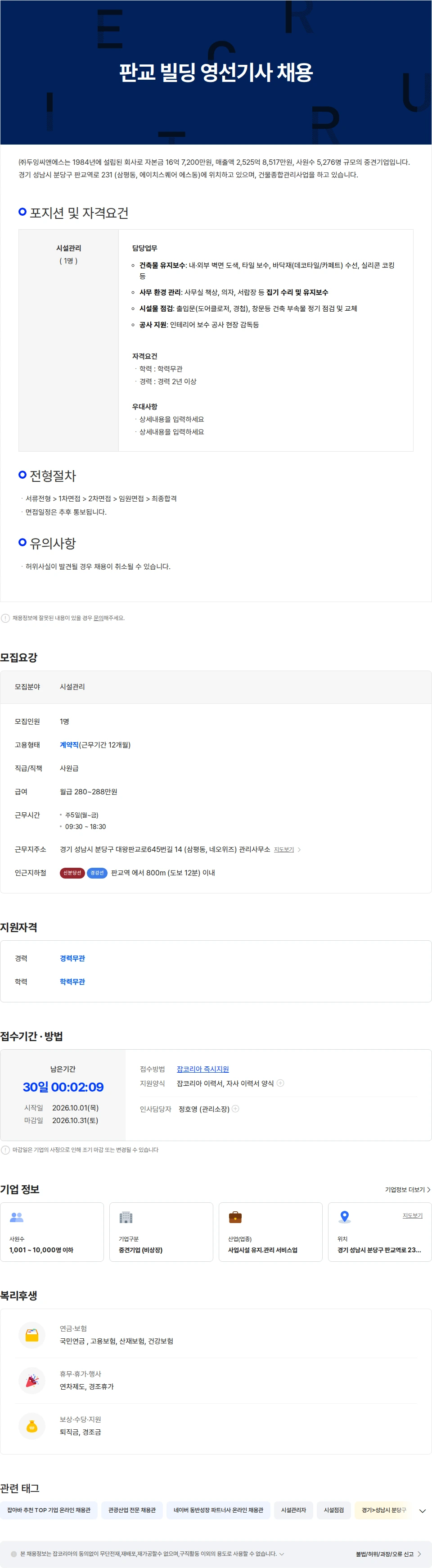Click the 시작일 2026.10.01(목) date
This screenshot has width=432, height=1568.
pyautogui.click(x=76, y=1108)
